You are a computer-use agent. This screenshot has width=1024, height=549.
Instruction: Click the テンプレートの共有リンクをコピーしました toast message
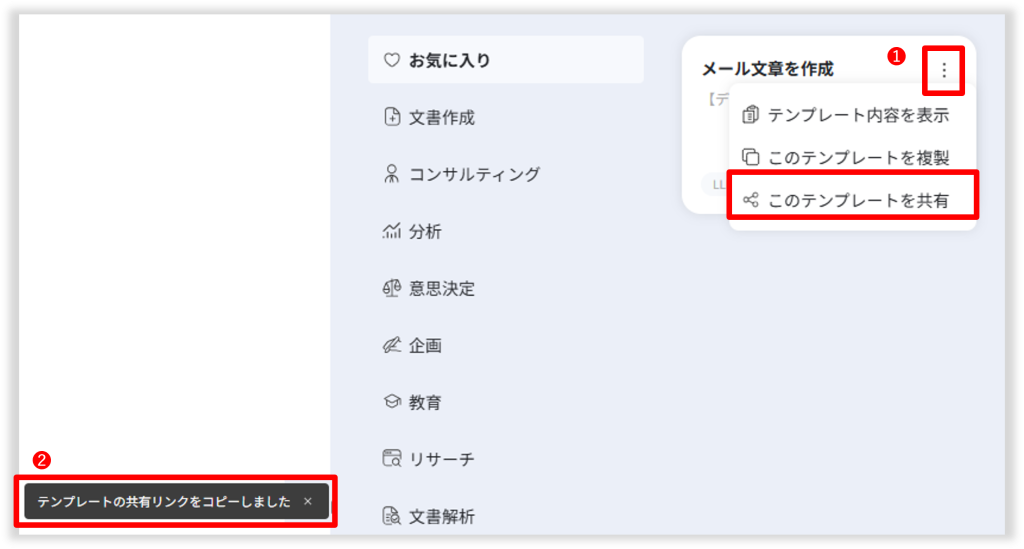[164, 502]
